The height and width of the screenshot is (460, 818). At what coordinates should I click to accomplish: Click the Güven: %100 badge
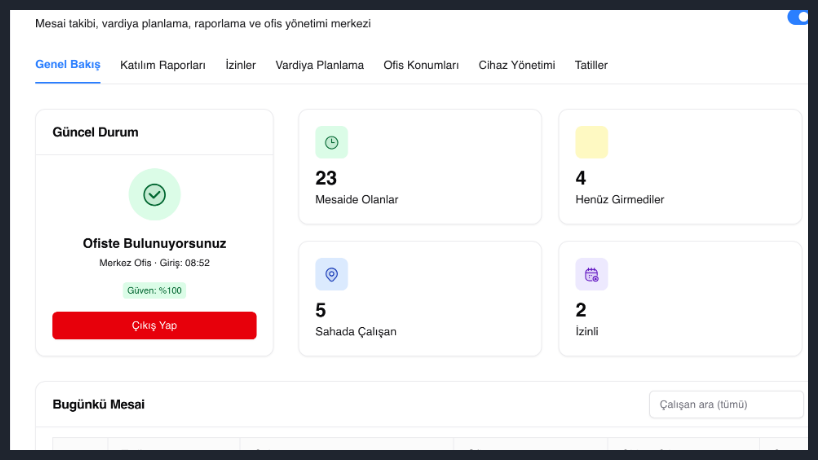[x=154, y=290]
